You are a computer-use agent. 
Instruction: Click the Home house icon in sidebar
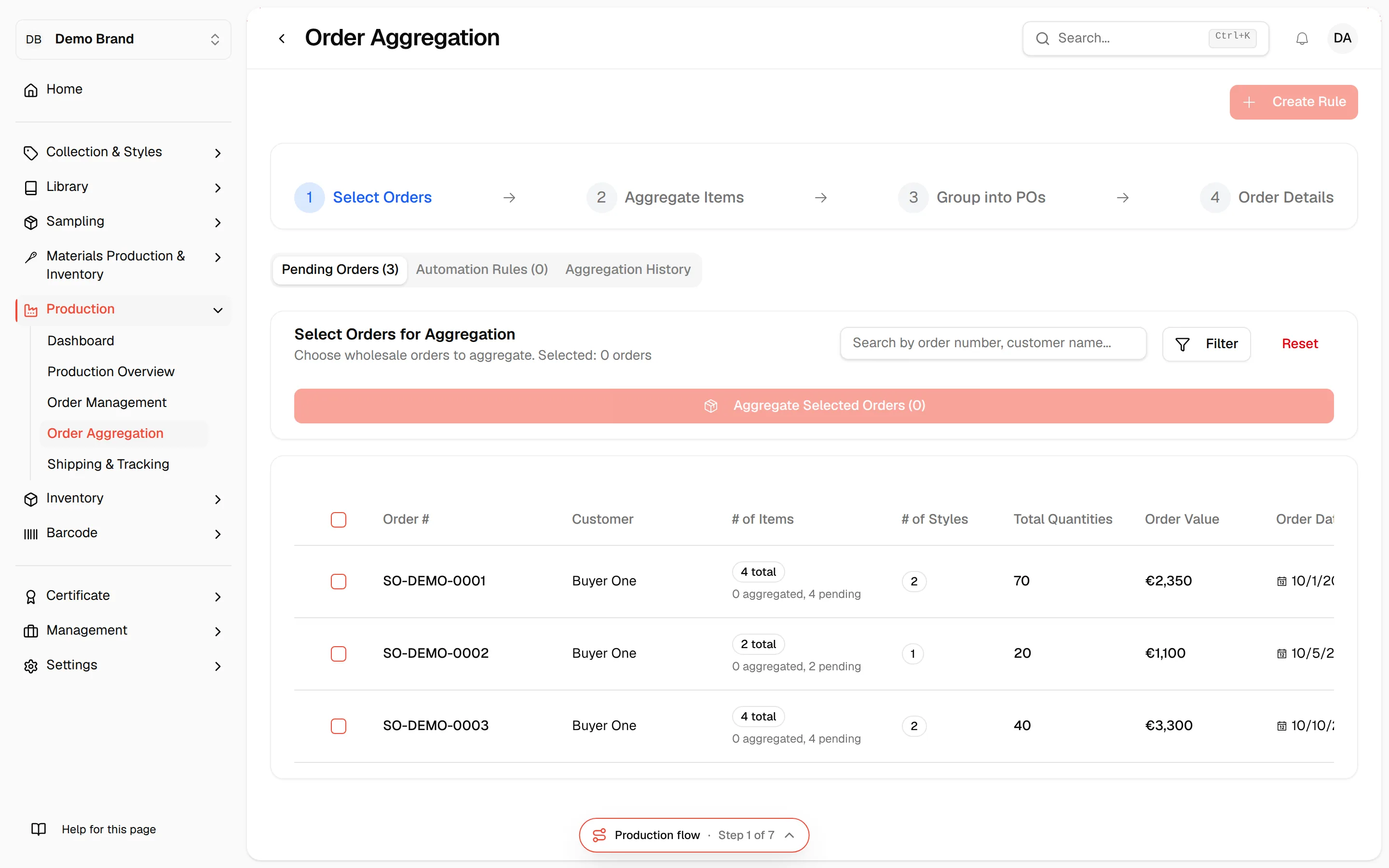(x=31, y=90)
